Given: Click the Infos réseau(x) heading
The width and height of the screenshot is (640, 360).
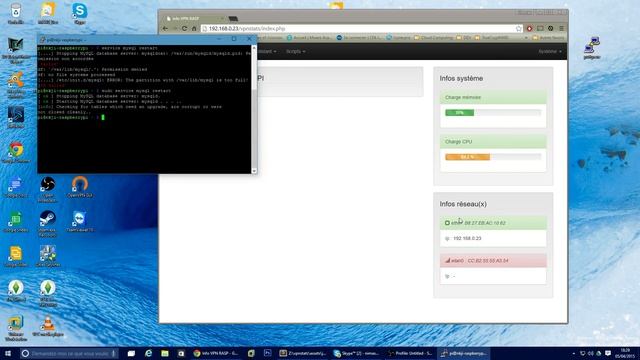Looking at the screenshot, I should [x=463, y=204].
